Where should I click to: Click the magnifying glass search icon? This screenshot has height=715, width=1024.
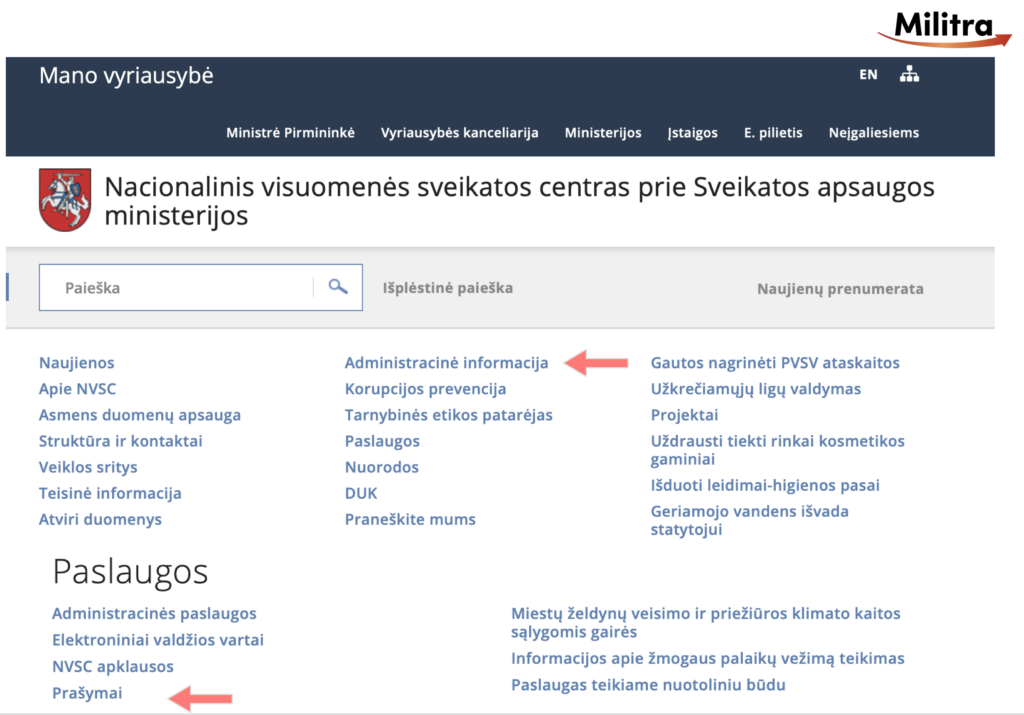[338, 288]
